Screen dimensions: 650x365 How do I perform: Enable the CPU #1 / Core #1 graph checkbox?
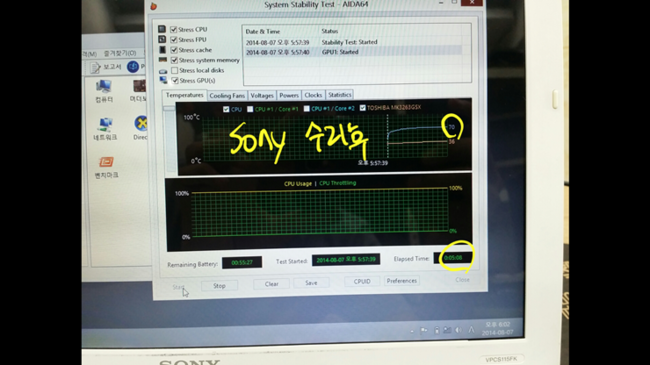coord(250,109)
